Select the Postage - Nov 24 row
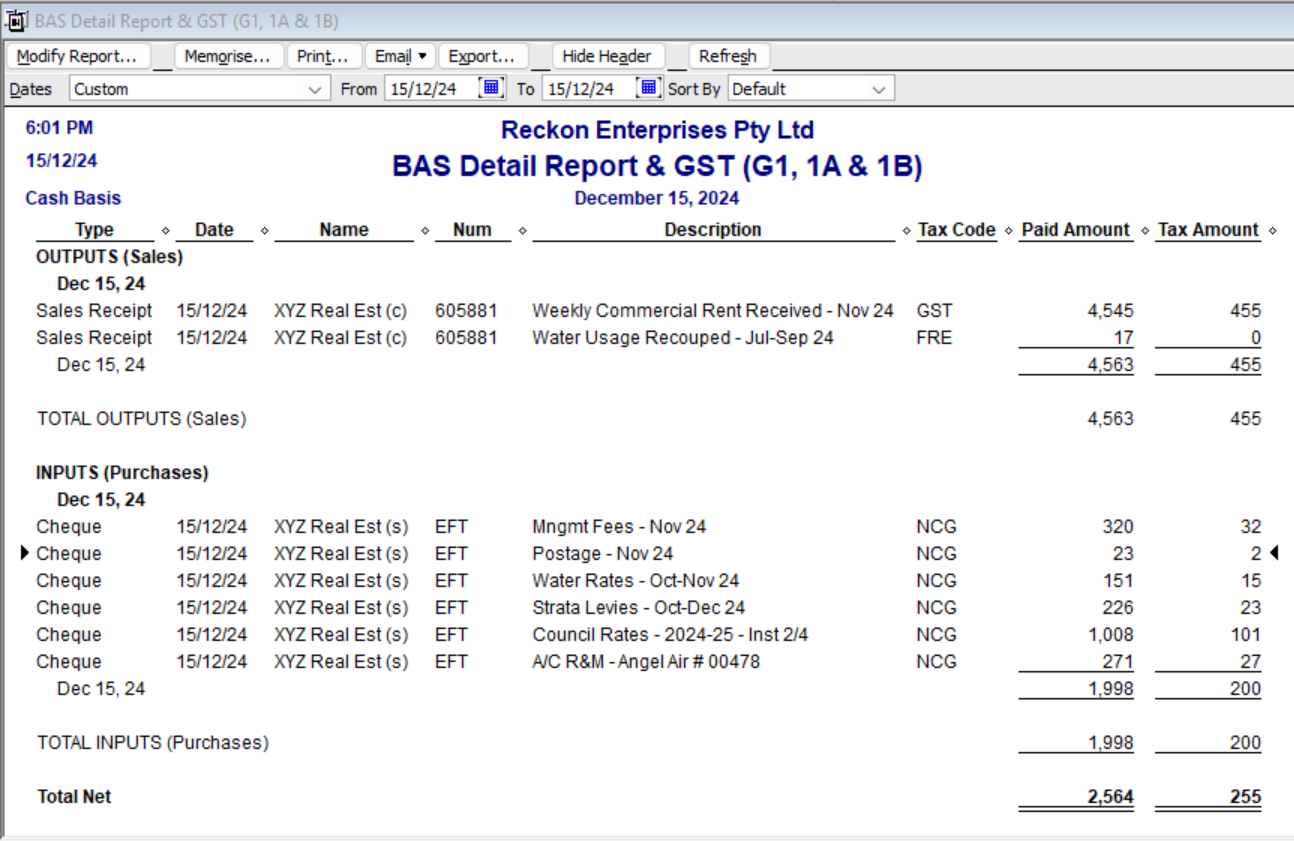 [648, 554]
